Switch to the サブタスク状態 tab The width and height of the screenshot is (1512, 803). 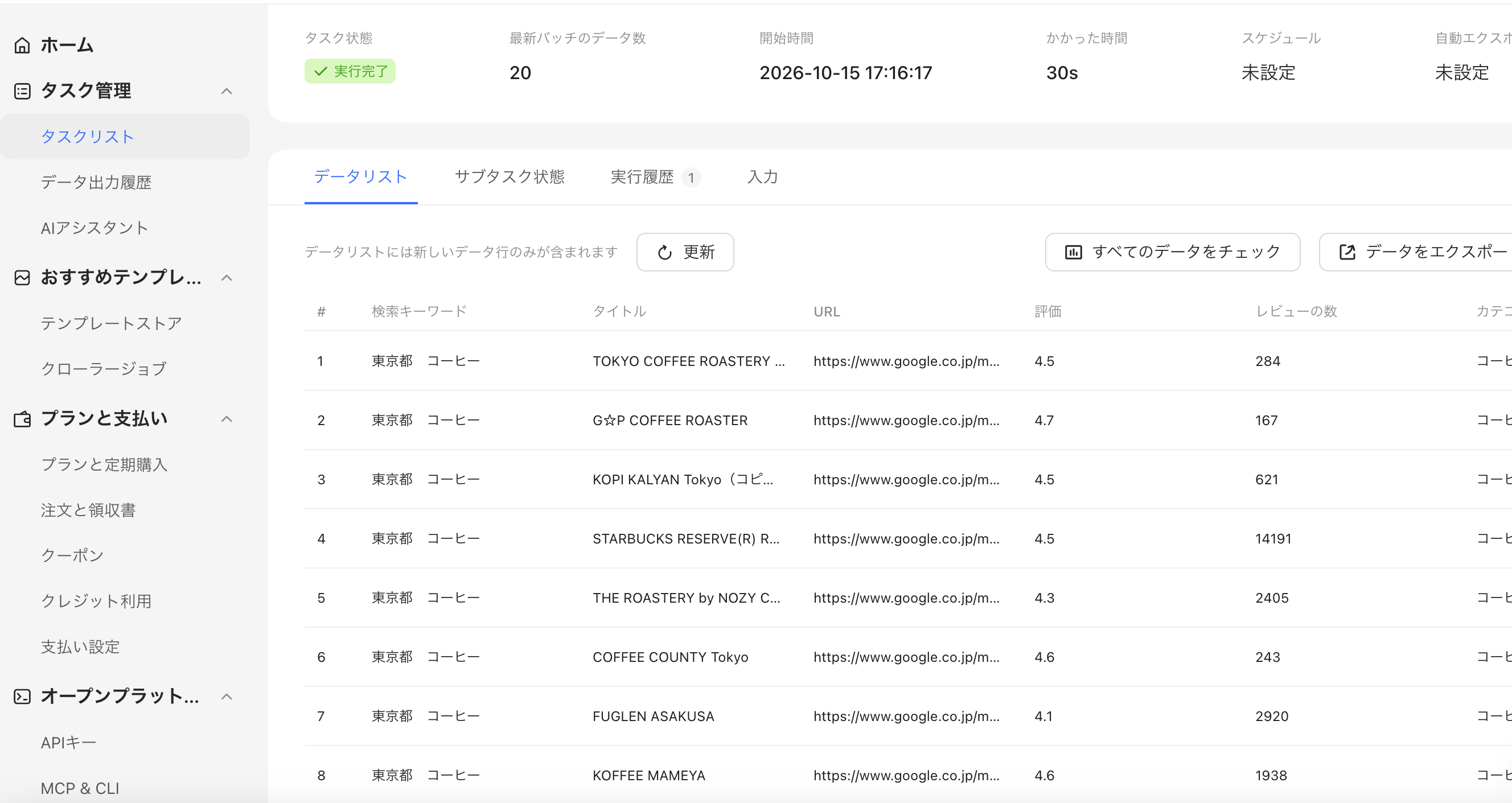(x=510, y=176)
